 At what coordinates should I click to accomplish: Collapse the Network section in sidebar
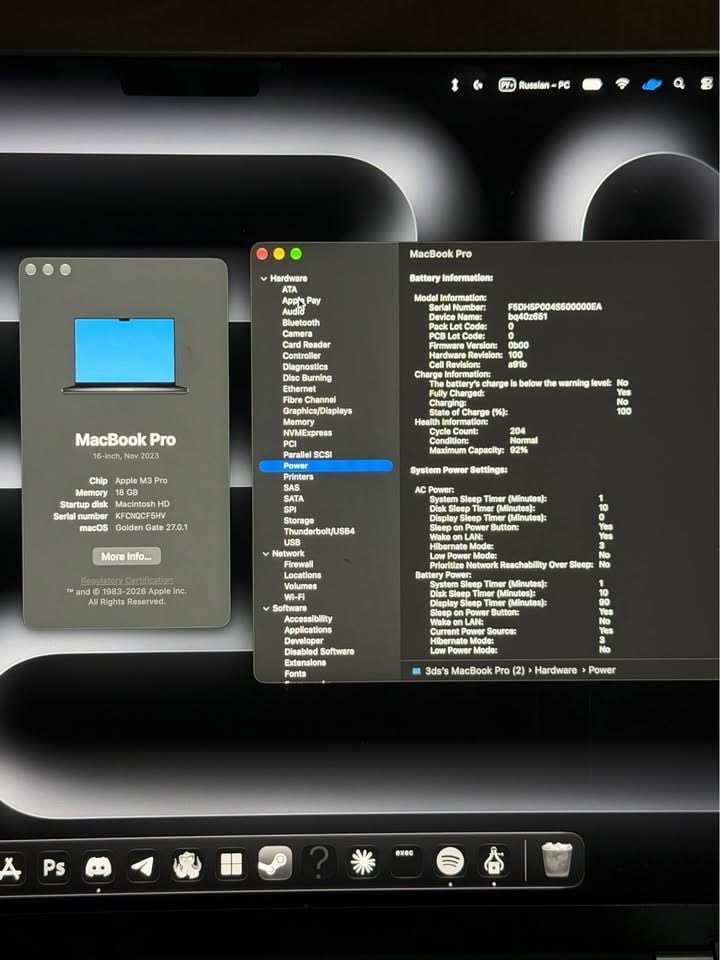(x=266, y=553)
